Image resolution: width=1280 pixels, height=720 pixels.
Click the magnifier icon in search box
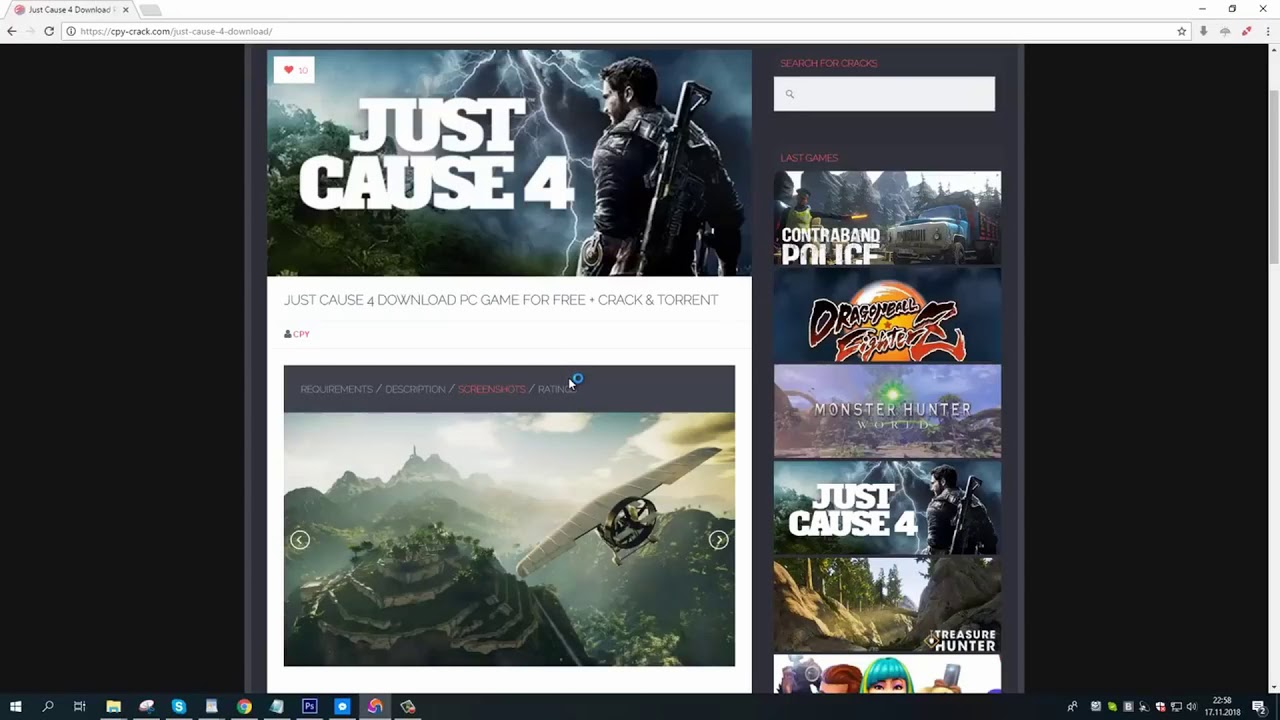coord(789,94)
